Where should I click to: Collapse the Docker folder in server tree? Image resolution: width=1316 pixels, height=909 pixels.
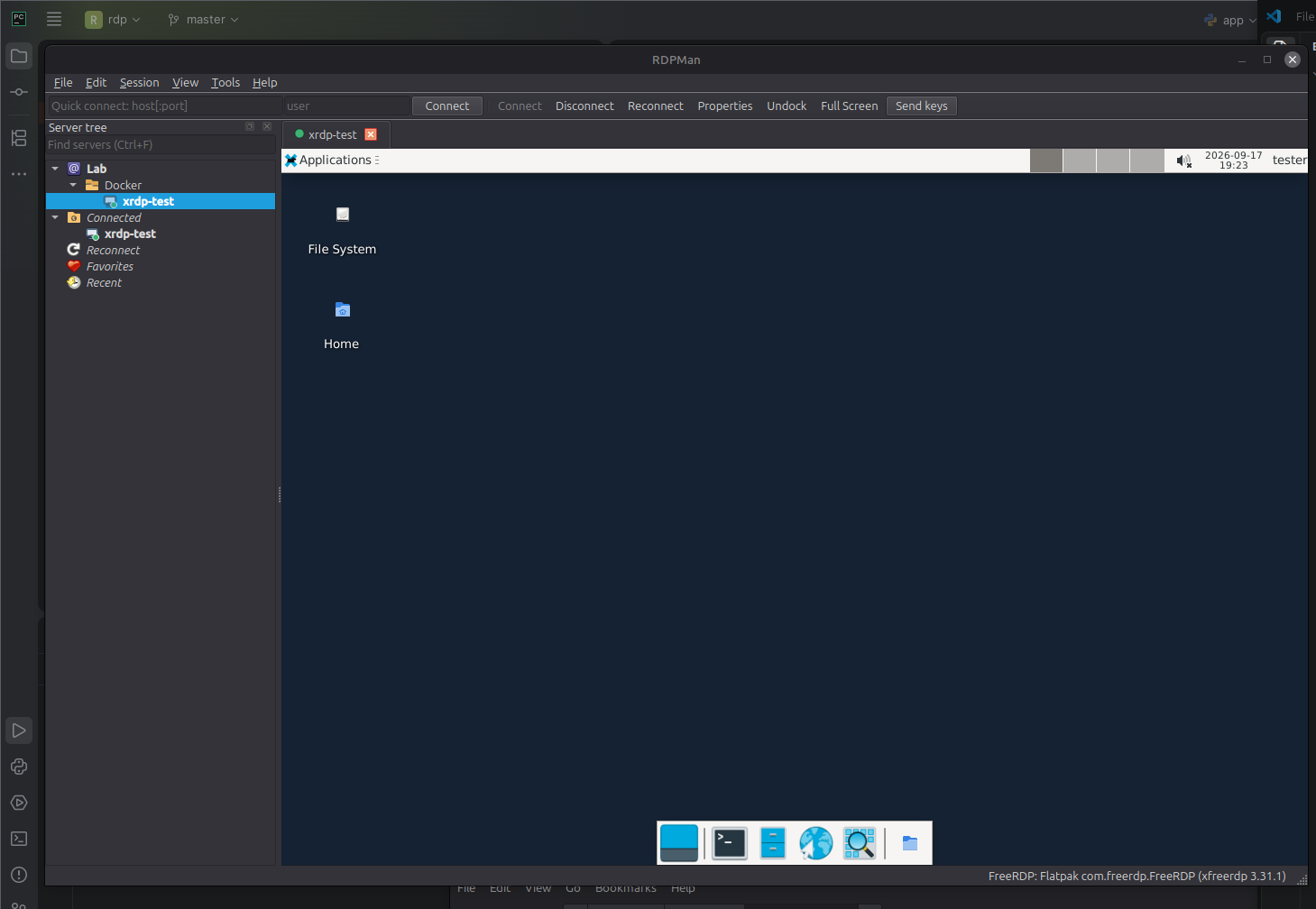pos(73,185)
